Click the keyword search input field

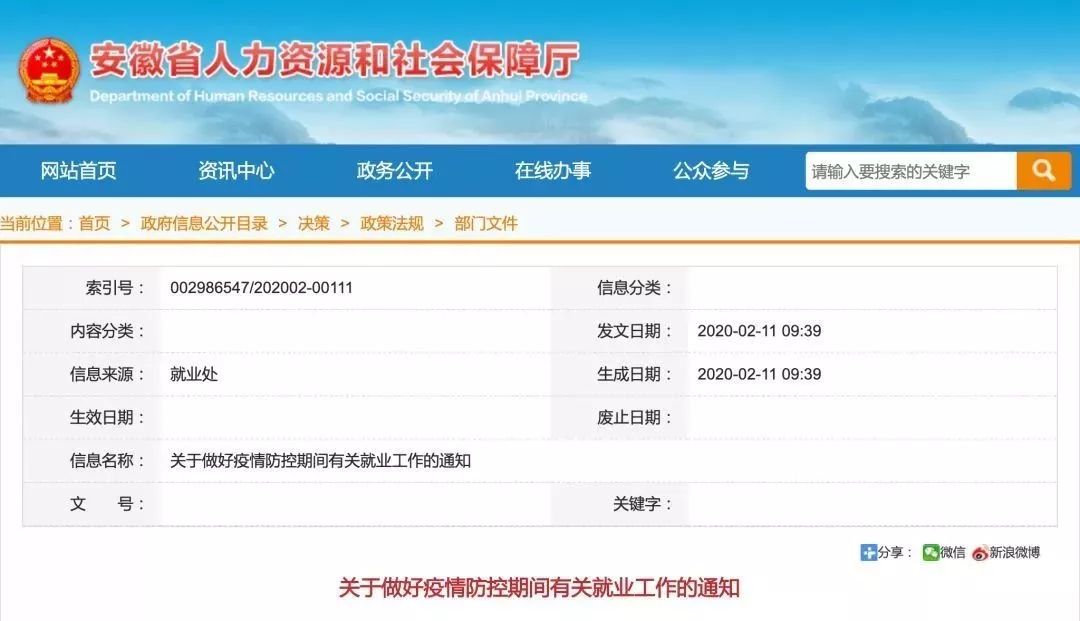point(905,171)
